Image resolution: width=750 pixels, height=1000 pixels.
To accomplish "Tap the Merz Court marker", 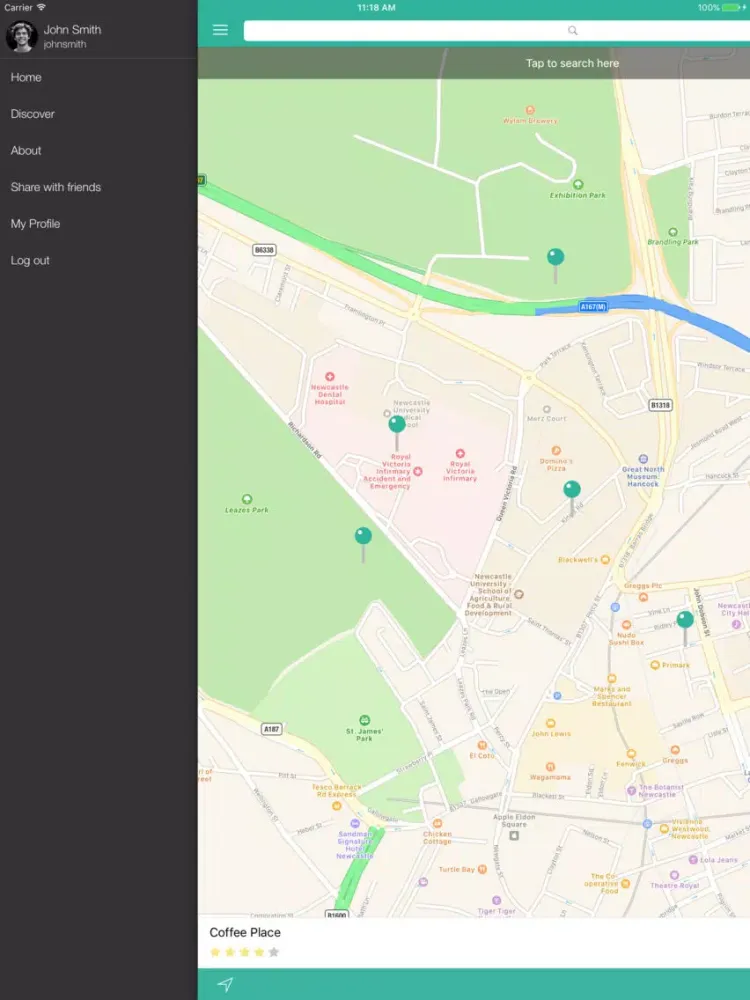I will click(x=547, y=409).
